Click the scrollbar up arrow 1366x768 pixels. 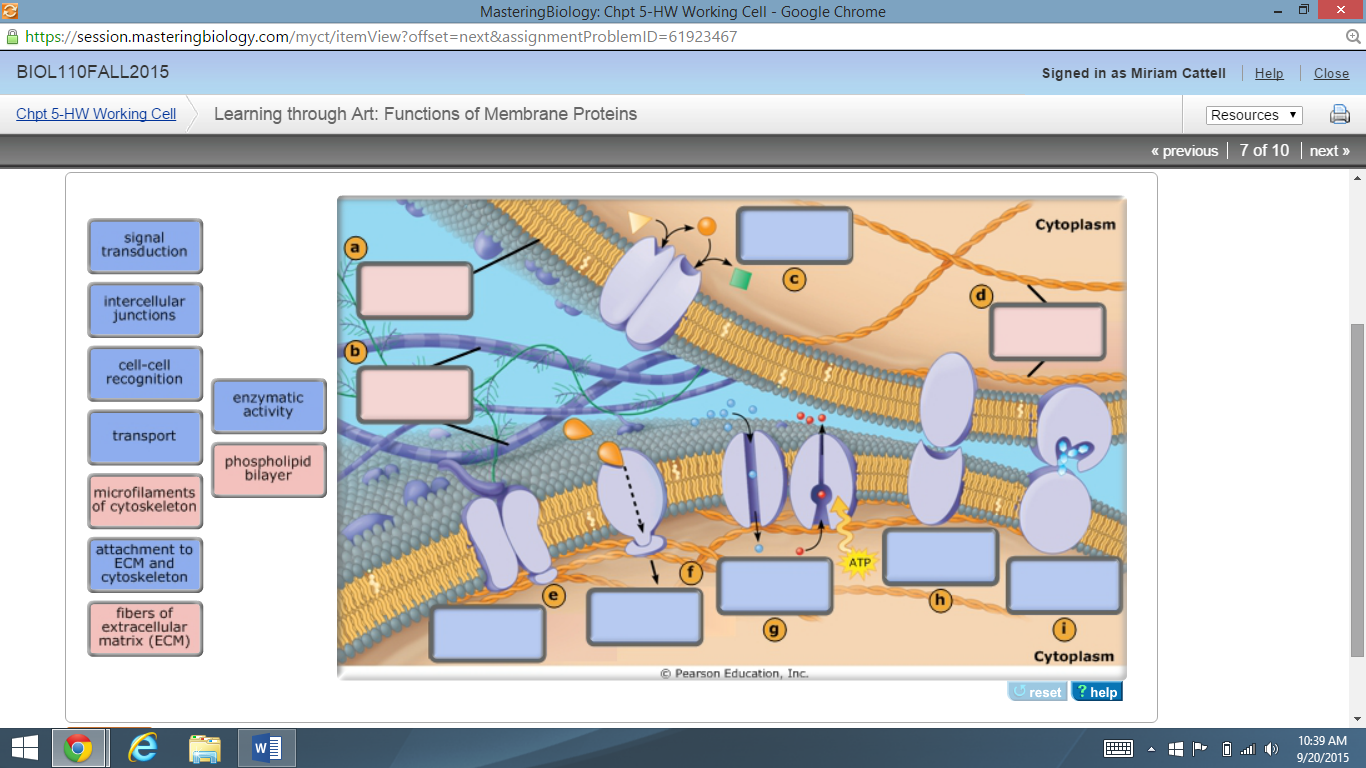[x=1357, y=177]
